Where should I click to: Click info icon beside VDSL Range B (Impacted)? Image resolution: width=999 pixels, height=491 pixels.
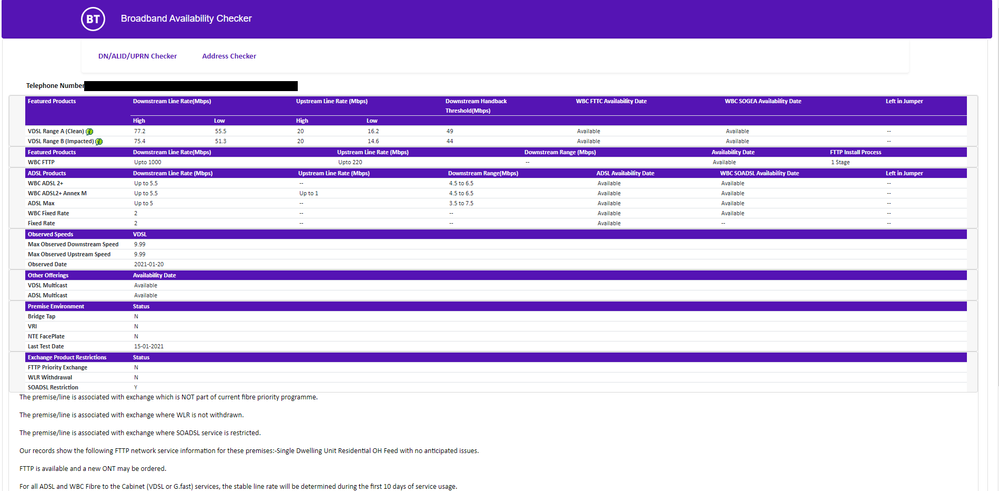(98, 141)
